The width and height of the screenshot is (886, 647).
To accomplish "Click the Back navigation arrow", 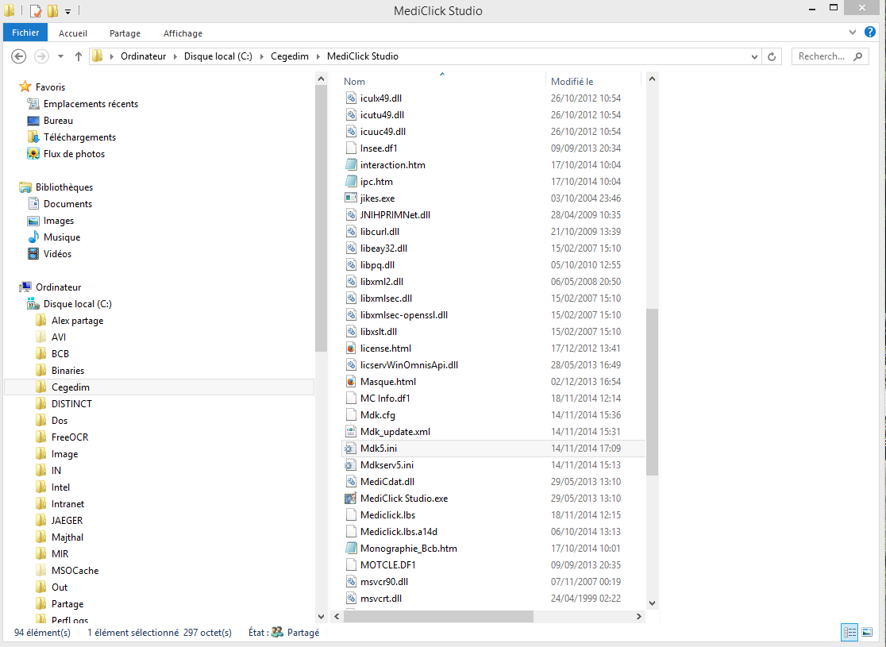I will (18, 57).
